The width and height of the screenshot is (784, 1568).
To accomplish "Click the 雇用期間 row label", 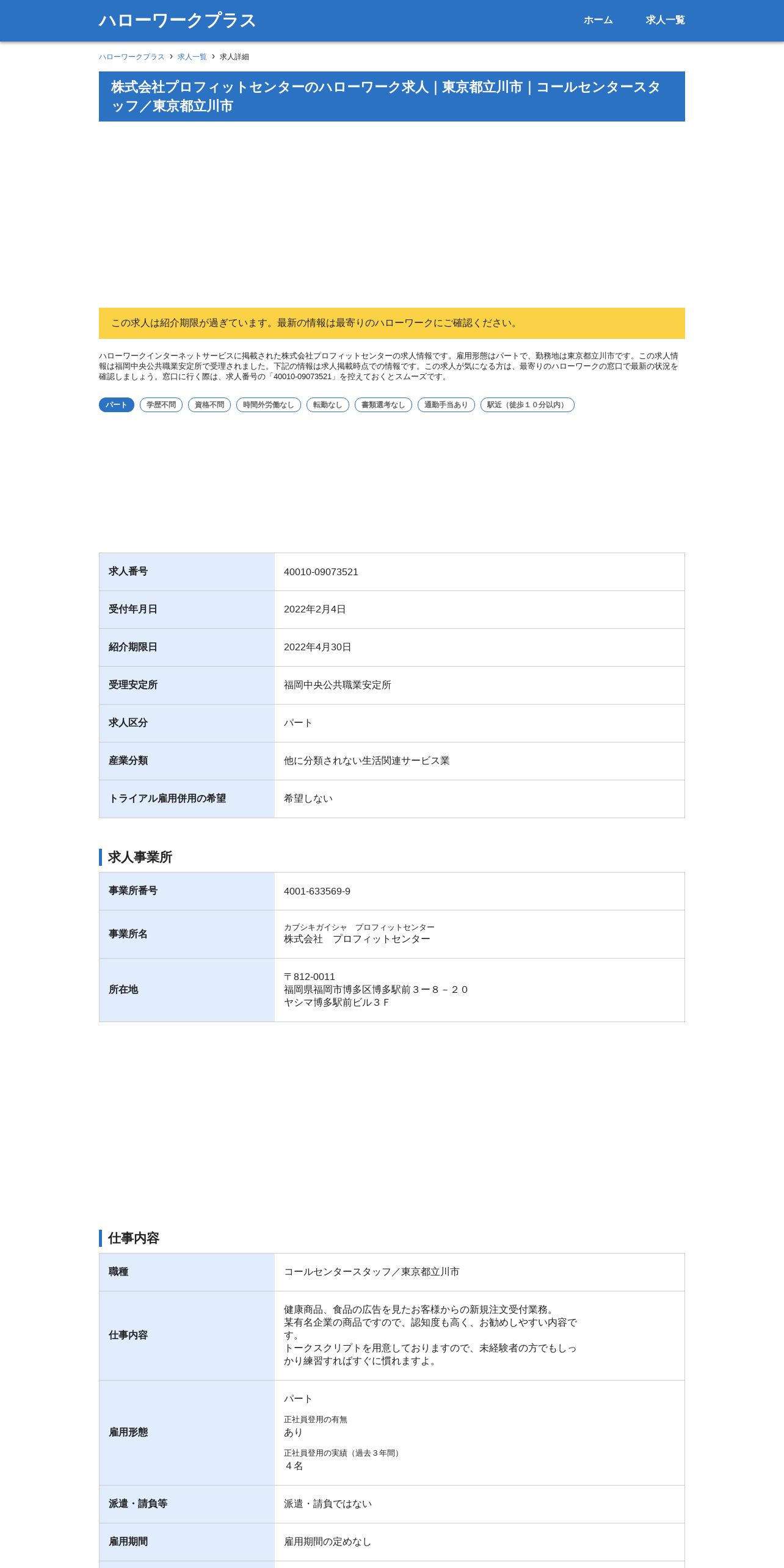I will coord(128,1542).
